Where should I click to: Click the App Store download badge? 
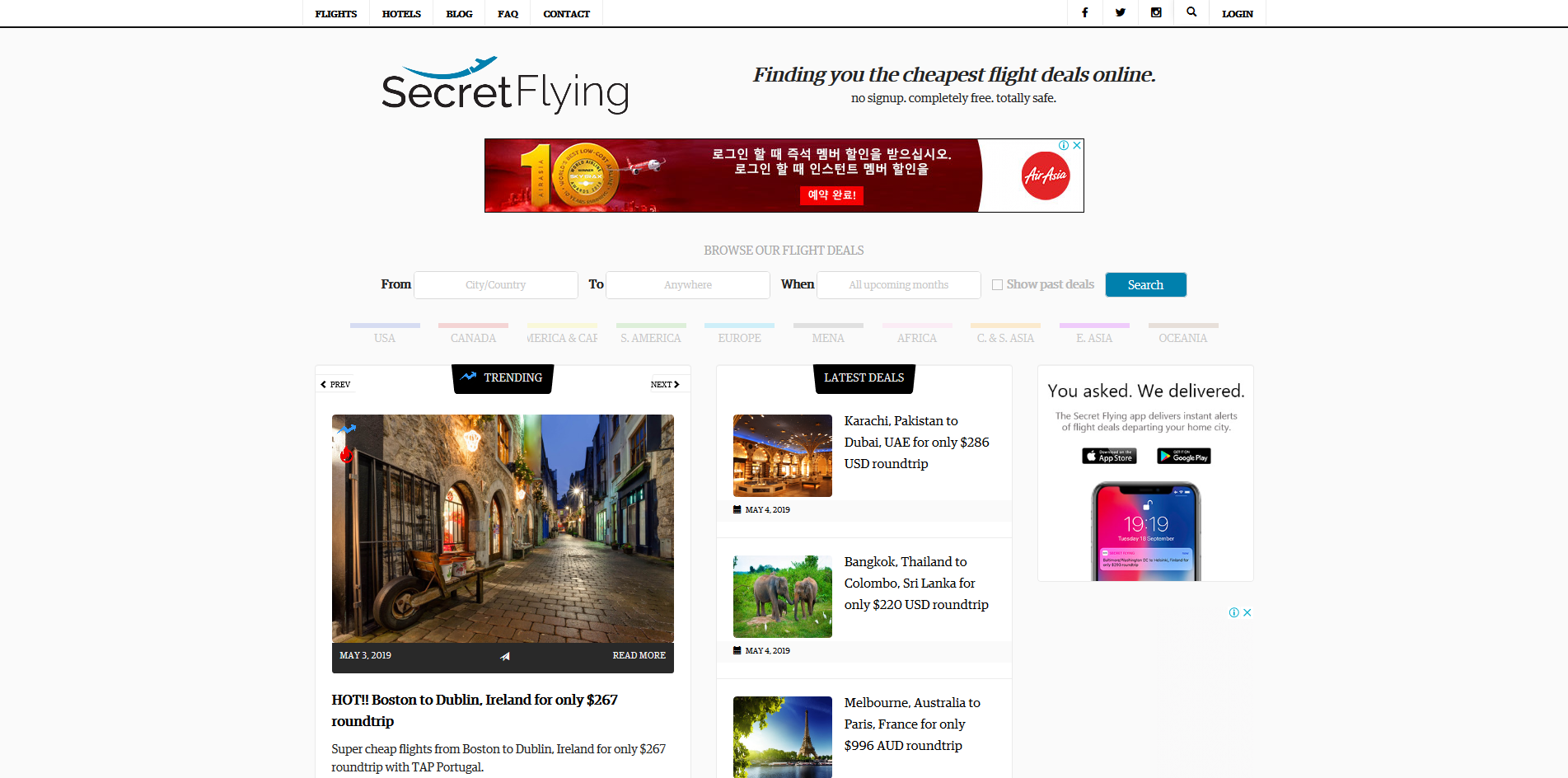(x=1109, y=456)
